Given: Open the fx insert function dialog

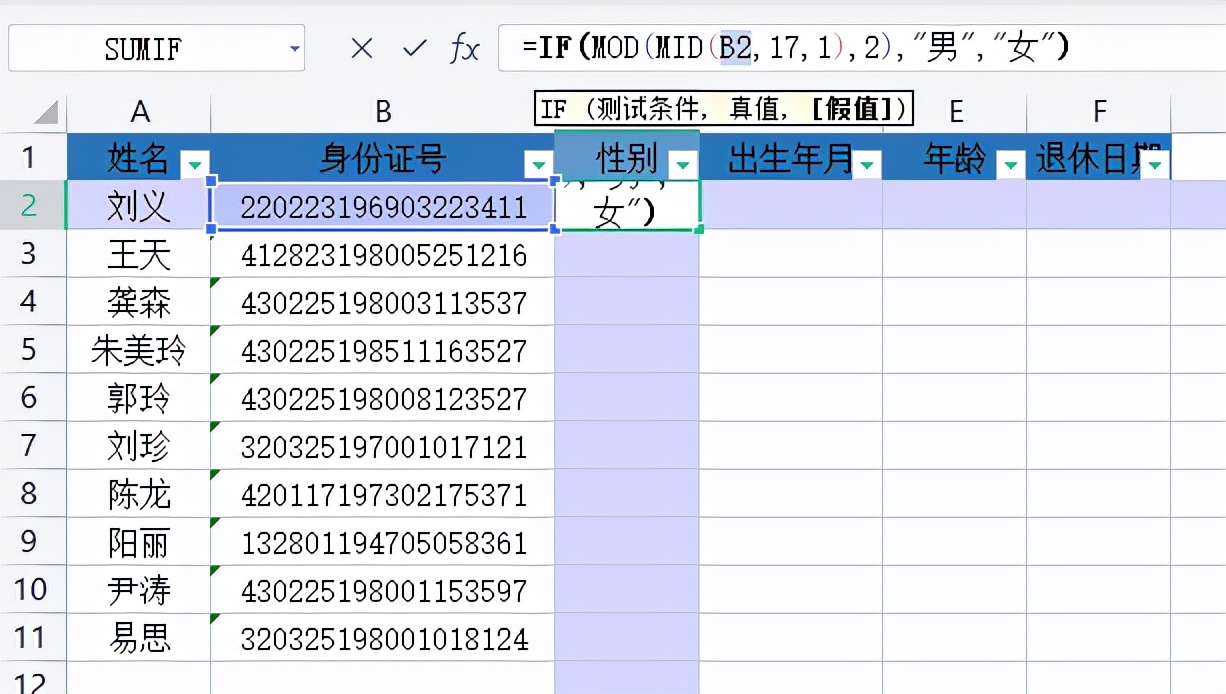Looking at the screenshot, I should pos(465,48).
